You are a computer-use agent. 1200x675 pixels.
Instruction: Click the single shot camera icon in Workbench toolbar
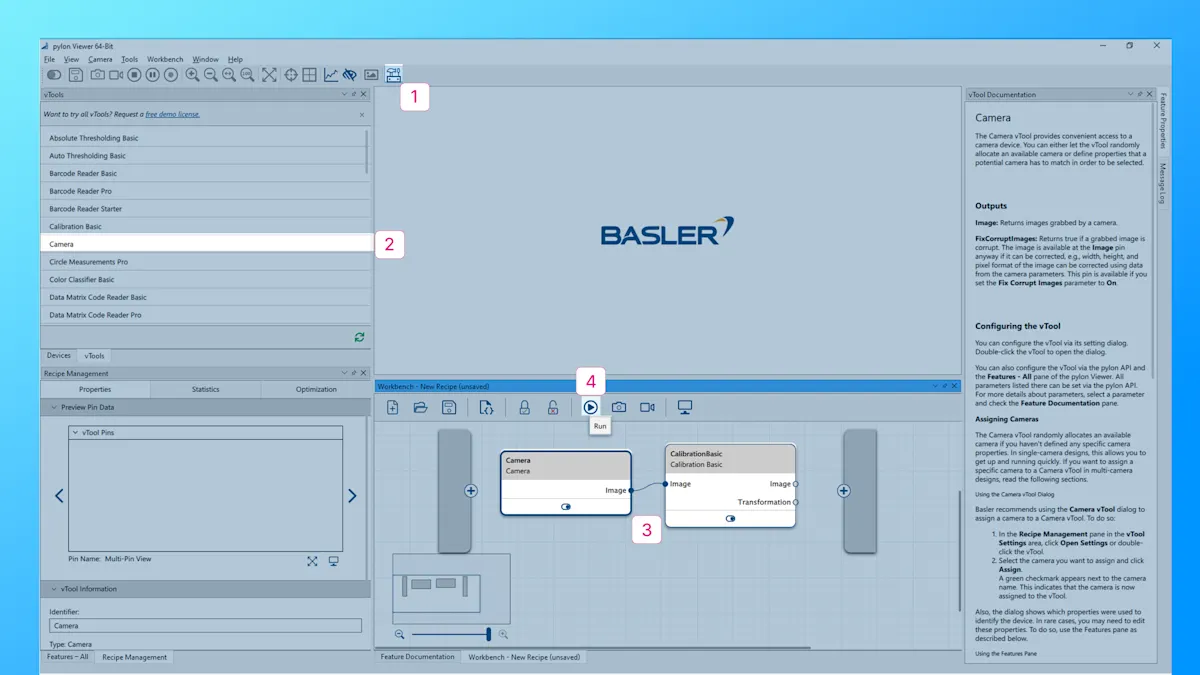coord(619,407)
